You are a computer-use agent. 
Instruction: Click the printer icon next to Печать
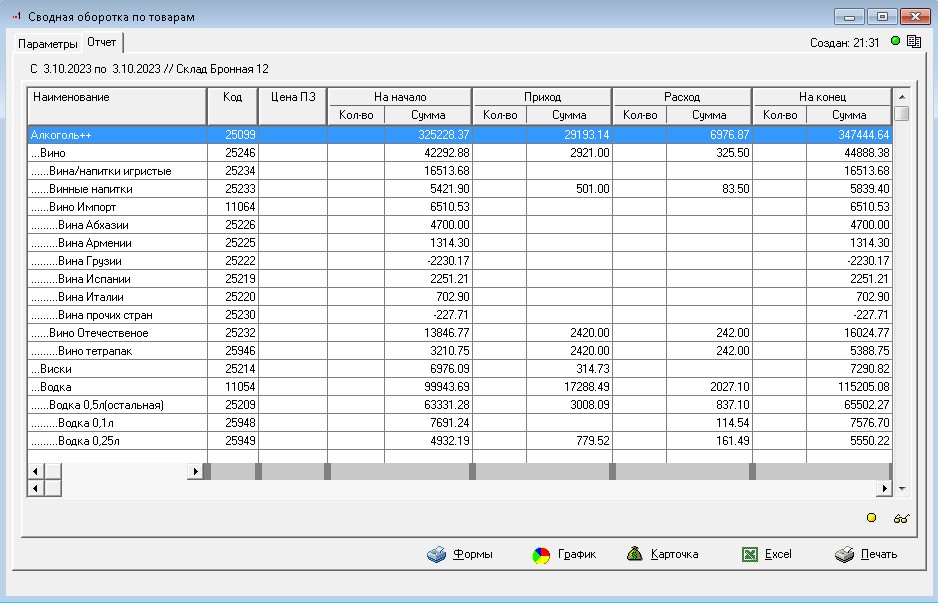pos(845,555)
